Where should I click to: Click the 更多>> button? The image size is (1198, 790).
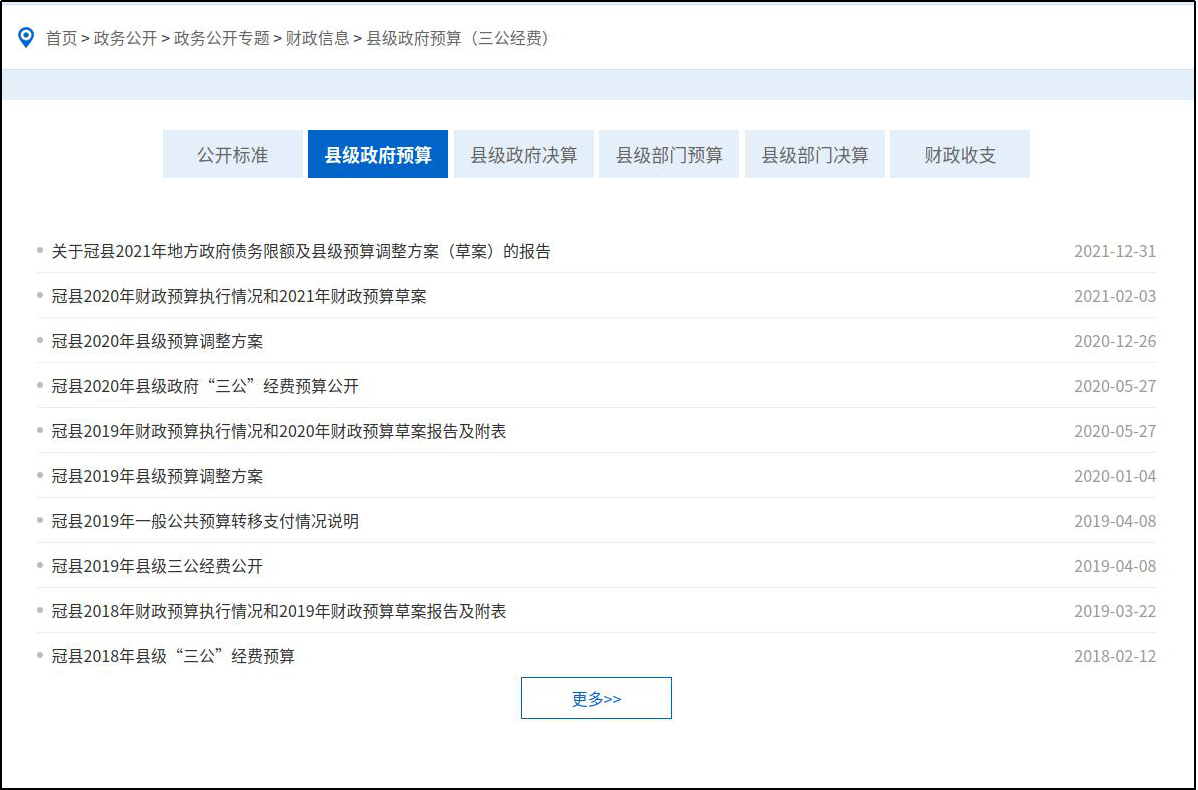click(x=596, y=698)
